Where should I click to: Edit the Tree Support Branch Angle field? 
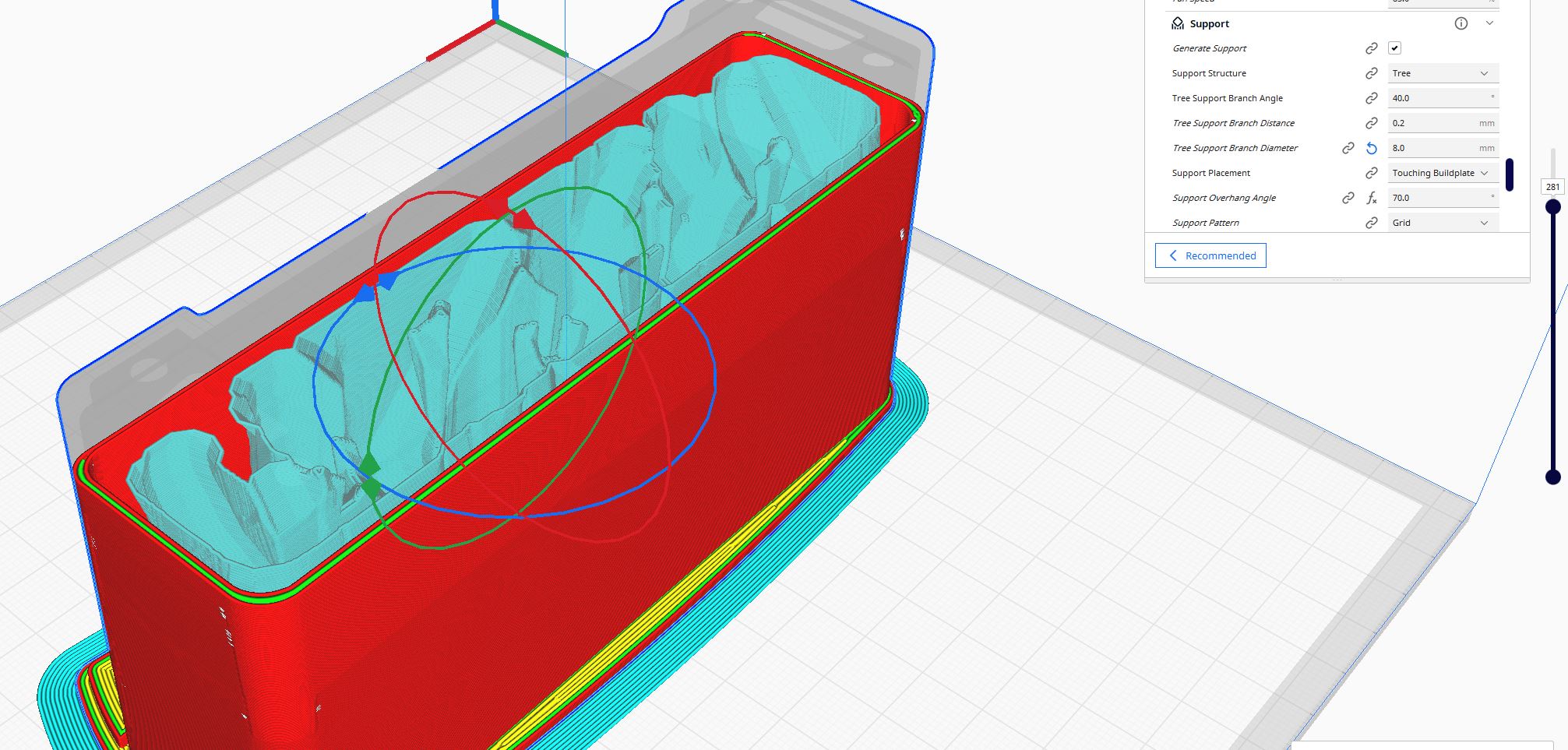coord(1443,98)
